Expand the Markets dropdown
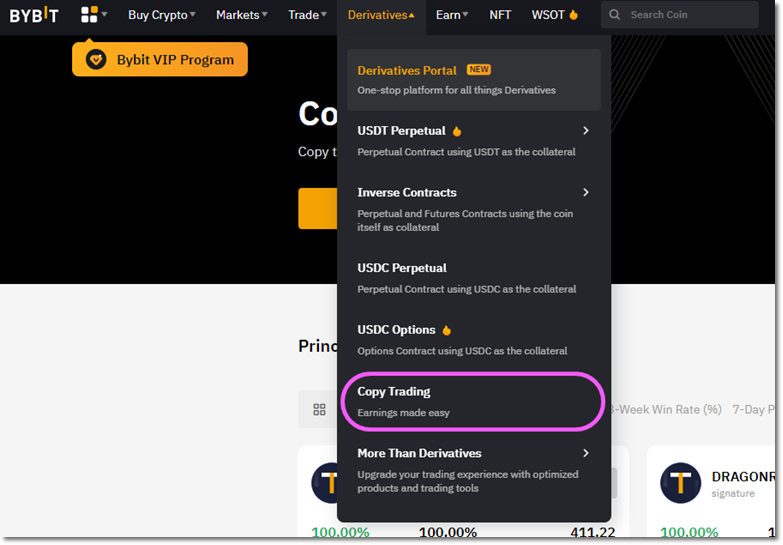 point(242,15)
